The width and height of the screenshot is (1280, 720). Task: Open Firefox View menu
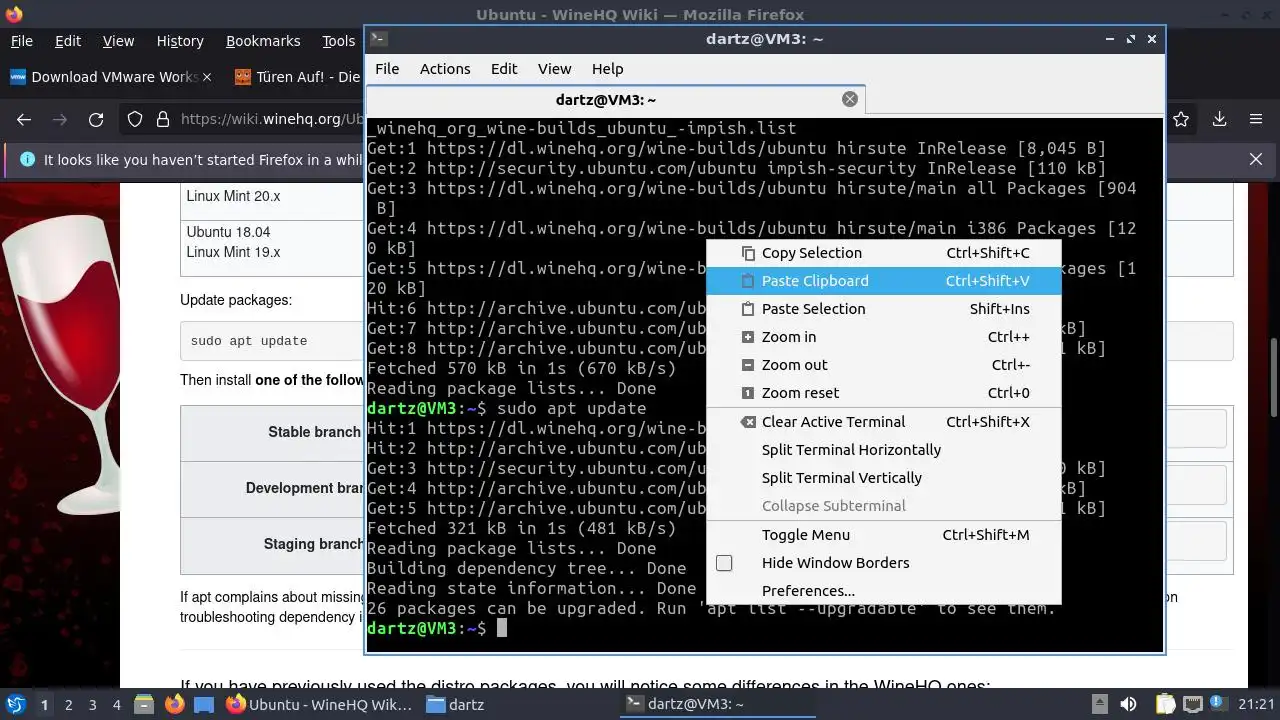pos(118,41)
